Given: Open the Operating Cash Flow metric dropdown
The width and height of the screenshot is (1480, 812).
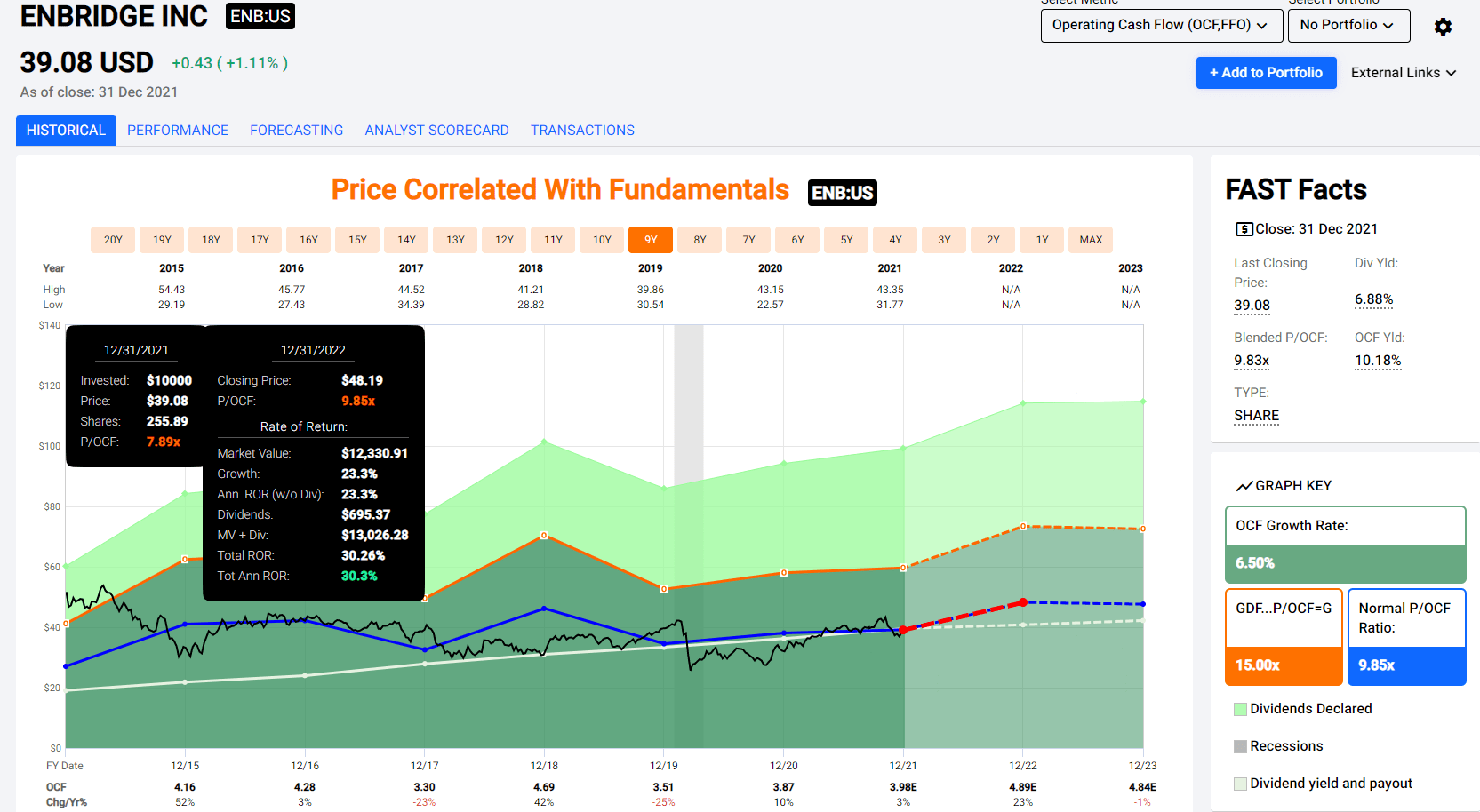Looking at the screenshot, I should tap(1161, 25).
